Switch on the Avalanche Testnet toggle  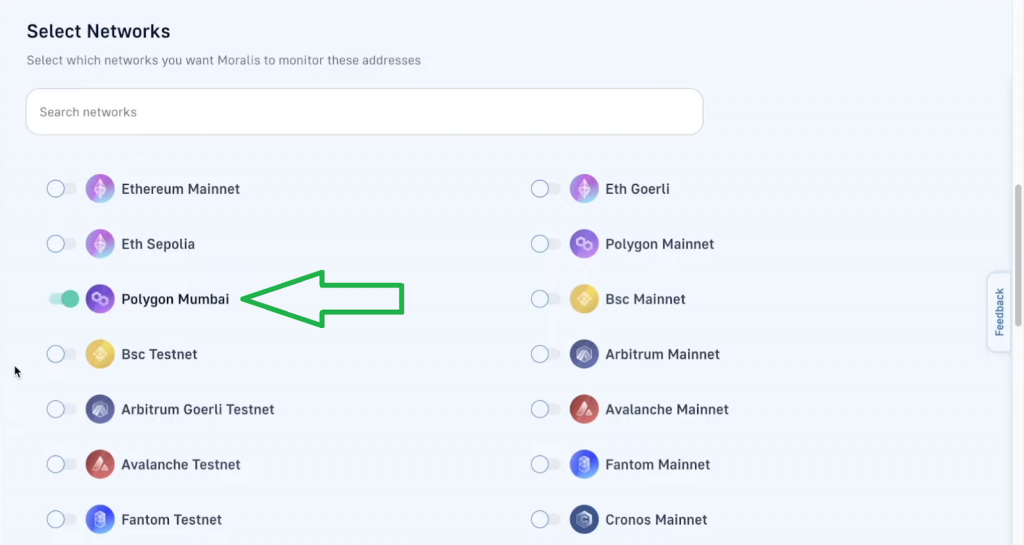tap(61, 464)
